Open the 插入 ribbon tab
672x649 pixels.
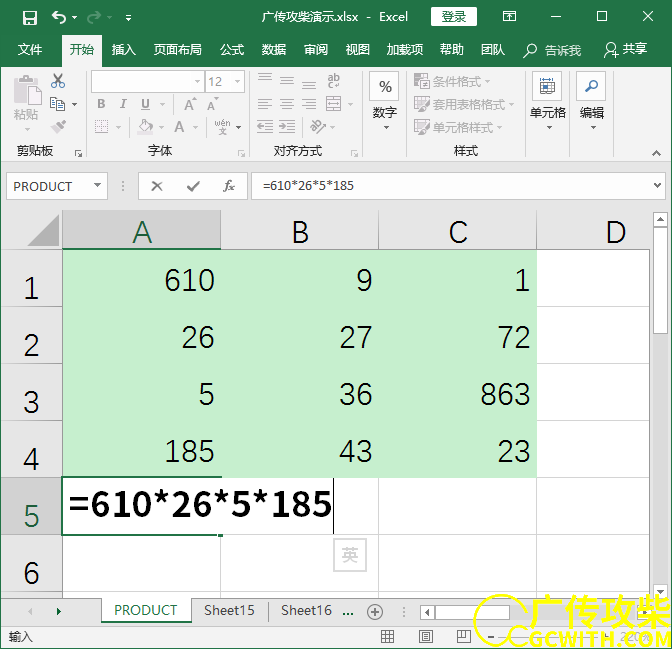[123, 49]
